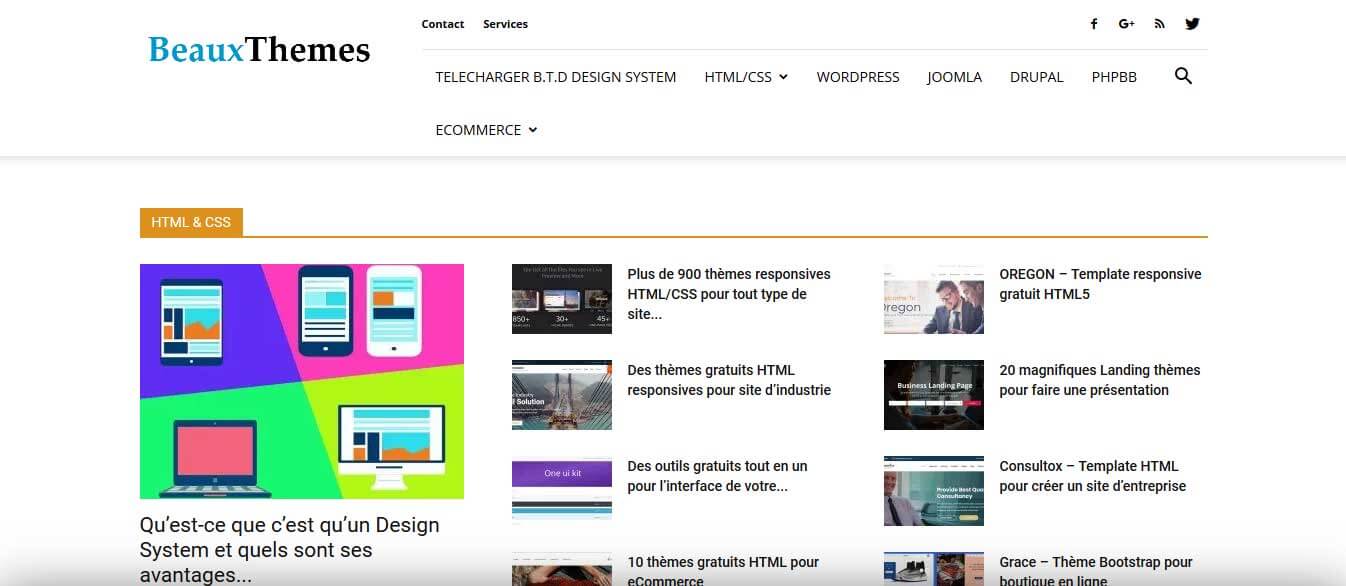The width and height of the screenshot is (1346, 586).
Task: Select the DRUPAL menu item
Action: pyautogui.click(x=1036, y=77)
